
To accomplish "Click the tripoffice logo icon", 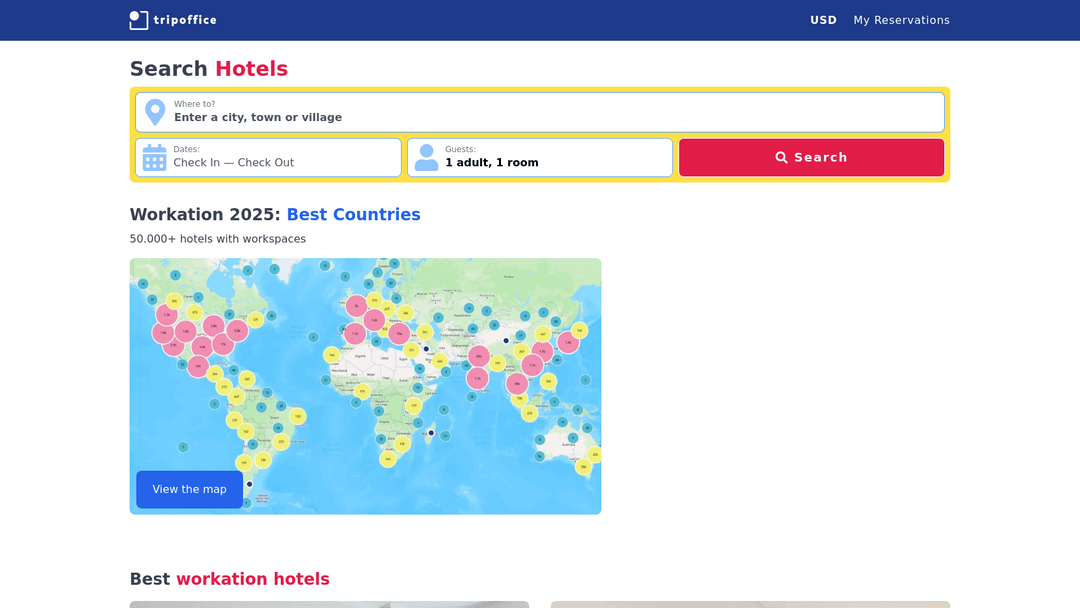I will click(138, 20).
